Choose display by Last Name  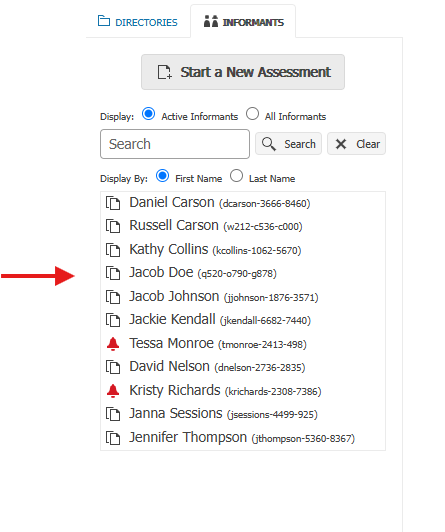pyautogui.click(x=236, y=176)
